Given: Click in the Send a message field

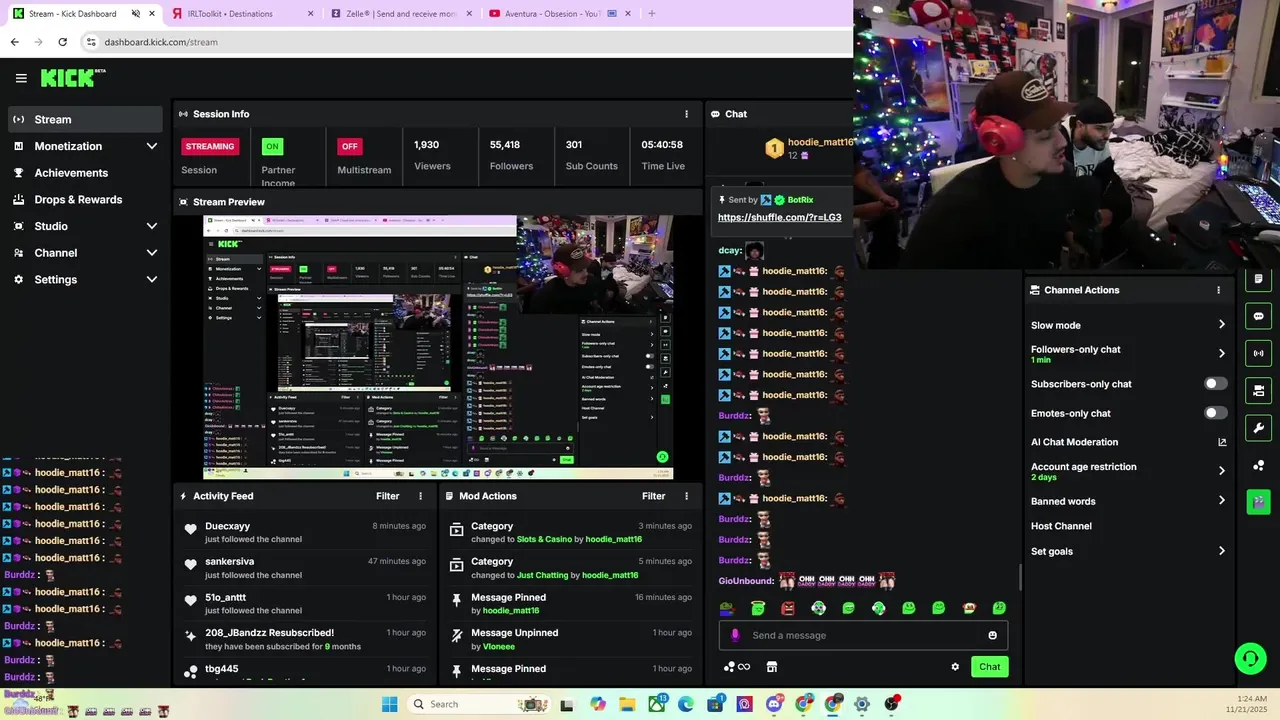Looking at the screenshot, I should tap(863, 635).
